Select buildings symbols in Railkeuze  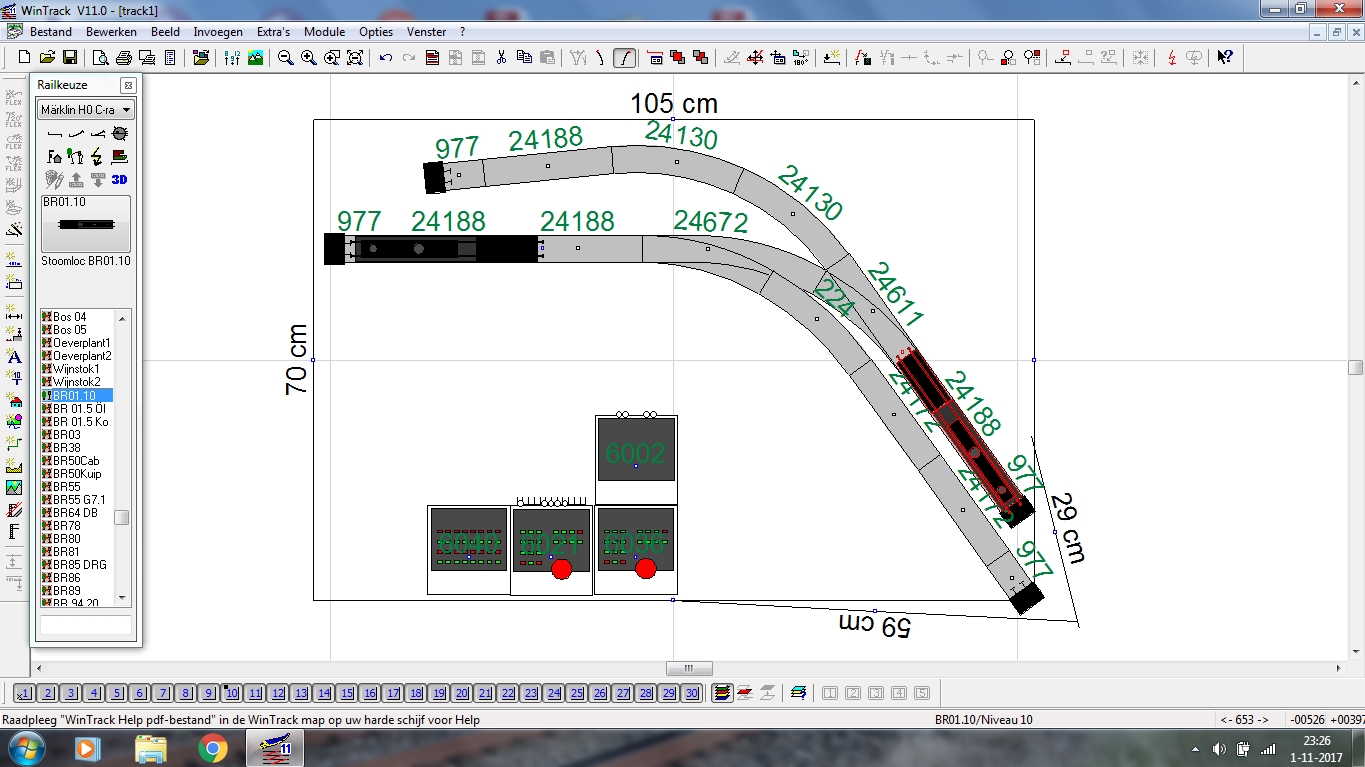55,156
